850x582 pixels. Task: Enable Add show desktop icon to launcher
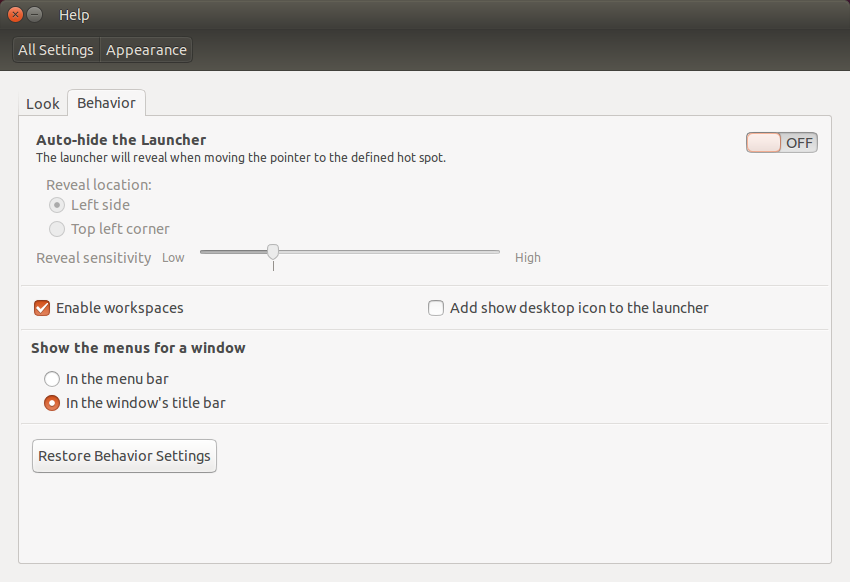436,308
